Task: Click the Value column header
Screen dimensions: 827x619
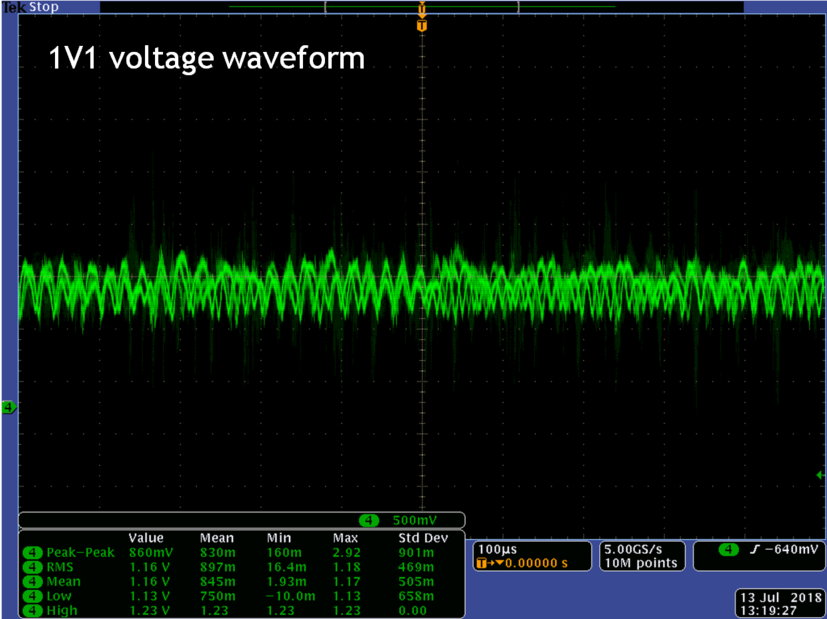Action: coord(146,538)
